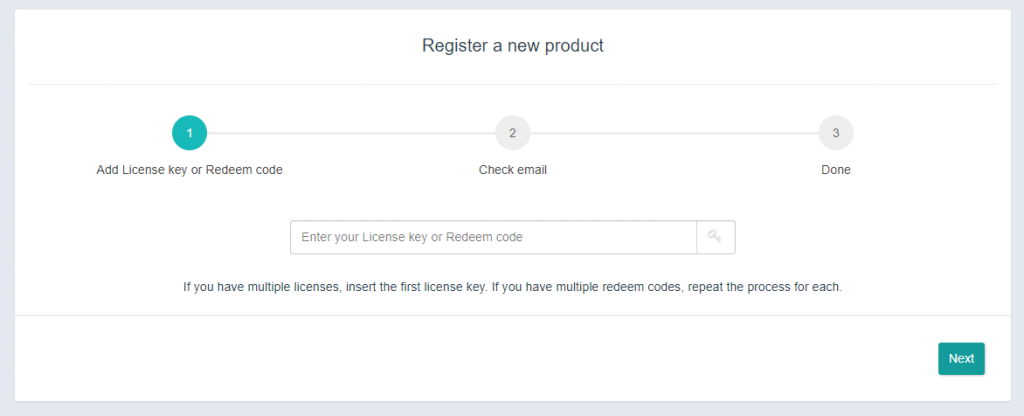This screenshot has width=1024, height=416.
Task: Open the "Check email" step label
Action: click(512, 170)
